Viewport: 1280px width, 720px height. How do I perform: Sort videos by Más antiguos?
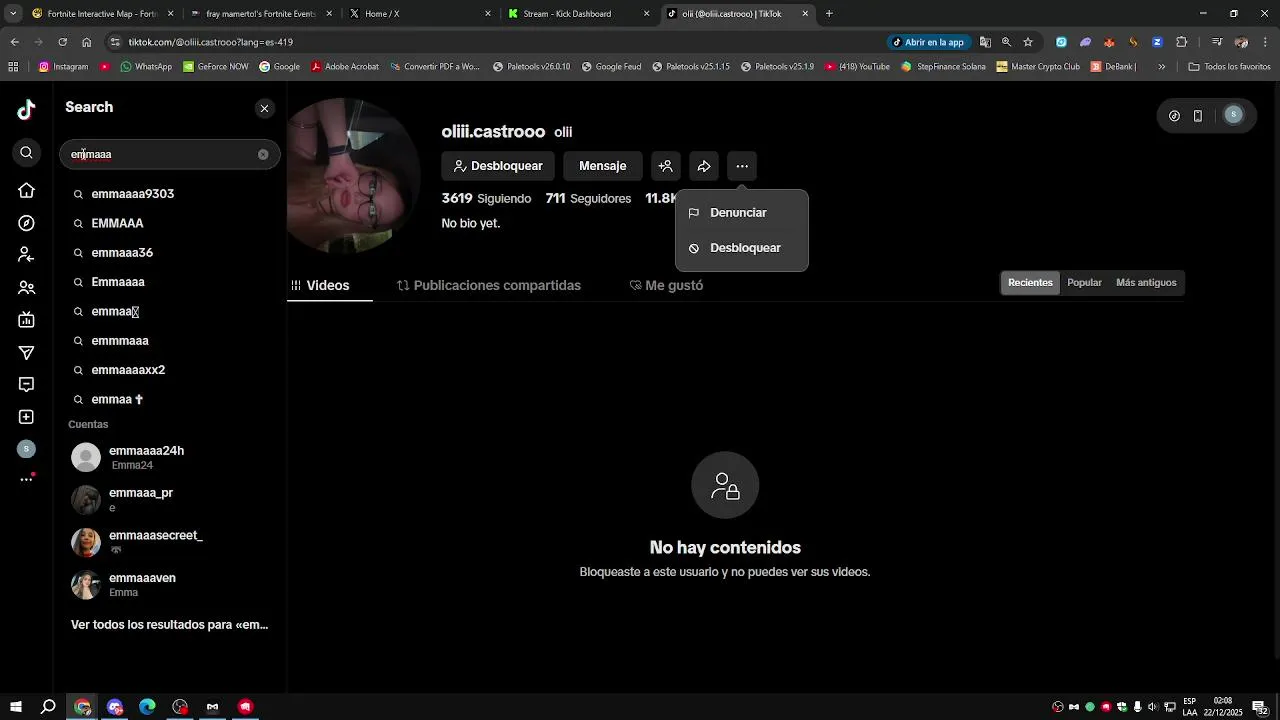[1146, 283]
